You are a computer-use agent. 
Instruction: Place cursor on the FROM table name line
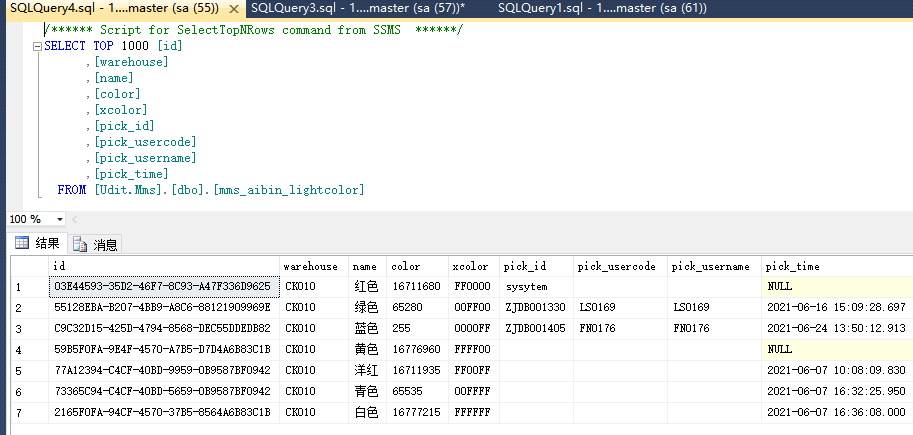pos(230,190)
